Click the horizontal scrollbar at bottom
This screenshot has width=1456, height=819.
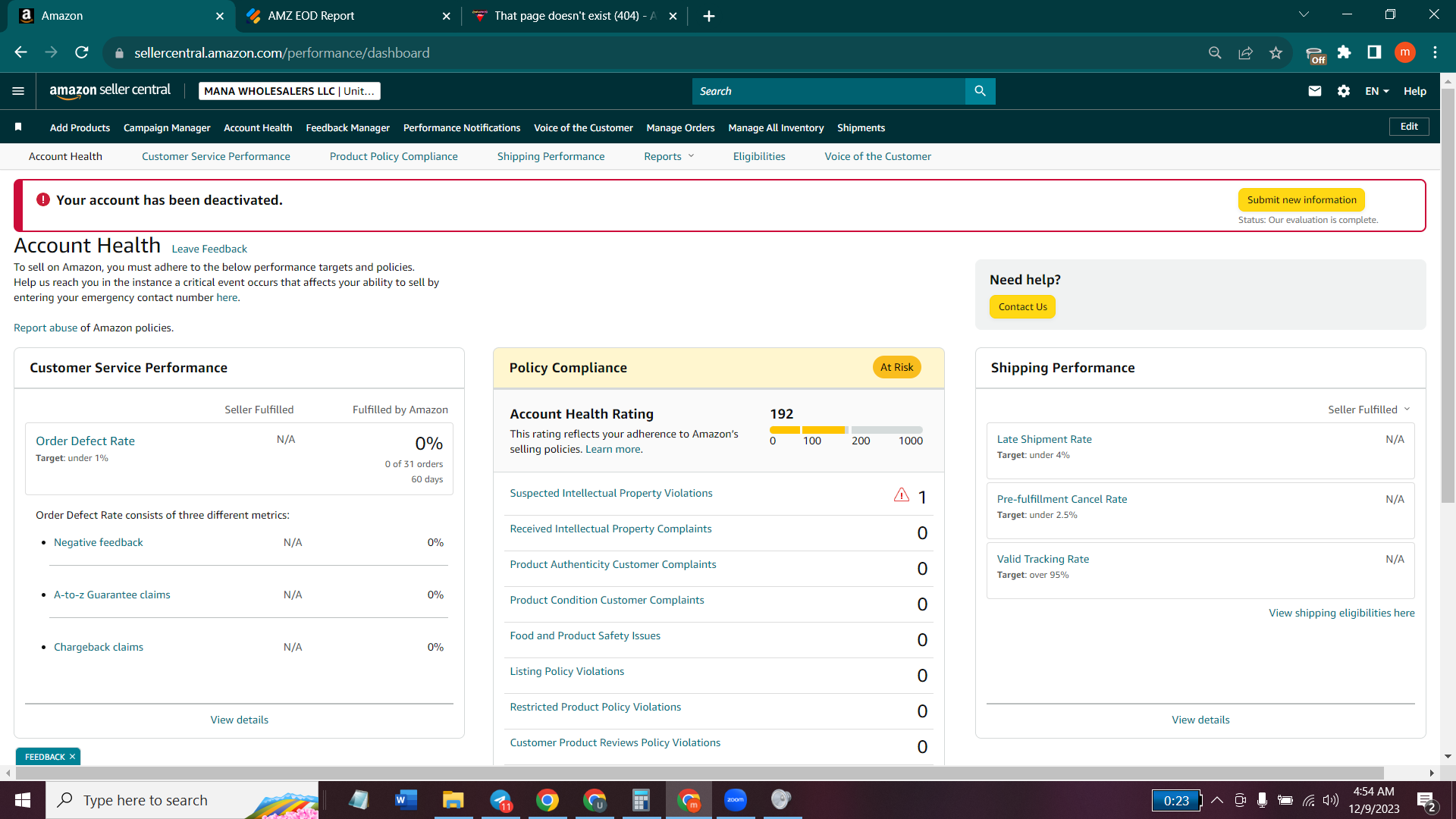coord(699,773)
